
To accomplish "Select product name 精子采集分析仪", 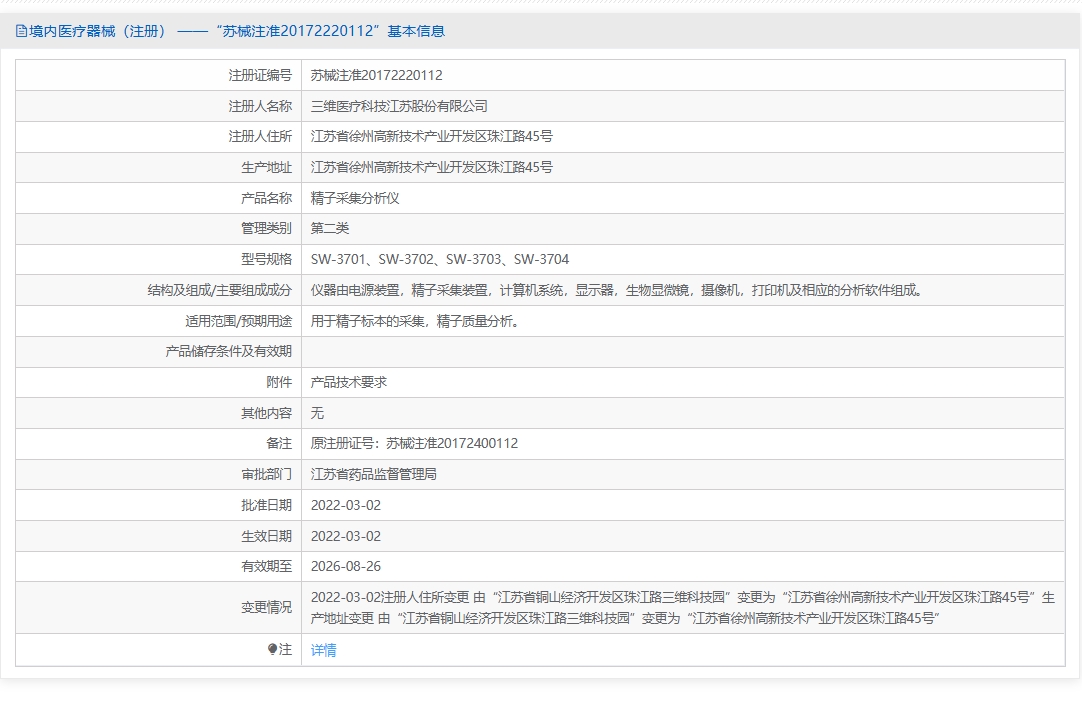I will coord(355,198).
